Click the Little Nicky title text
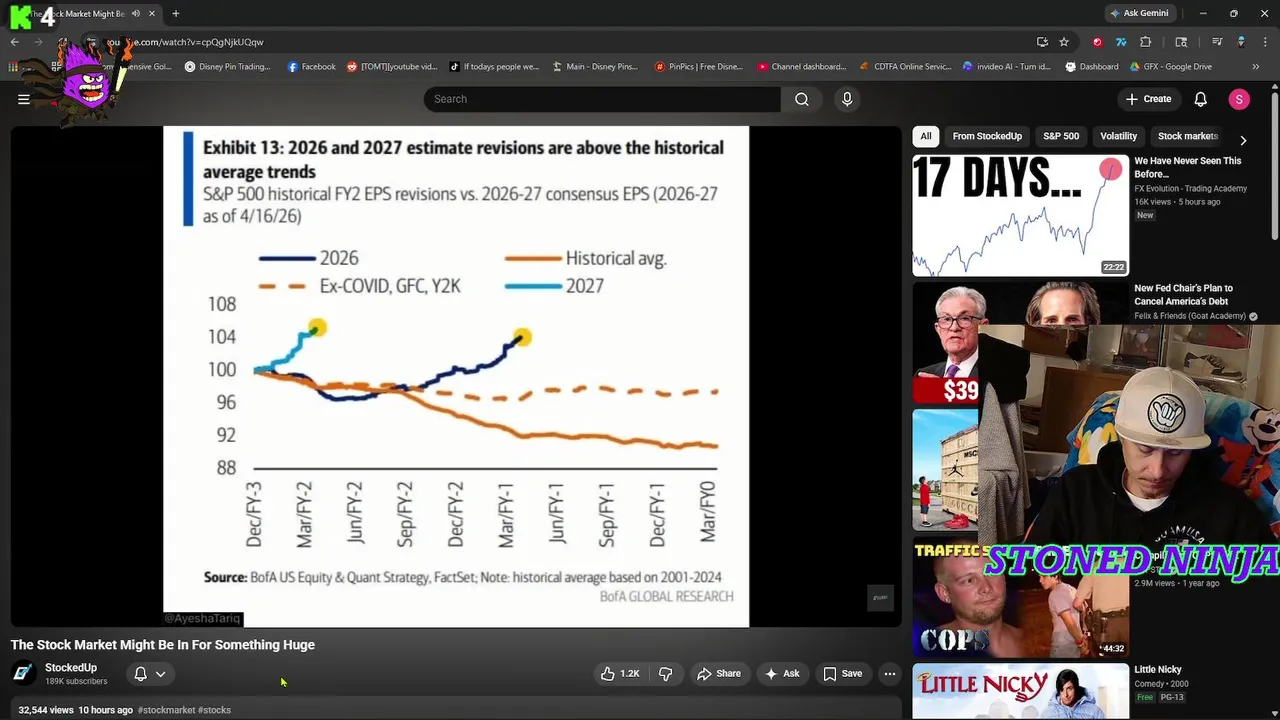The width and height of the screenshot is (1280, 720). pyautogui.click(x=1158, y=669)
